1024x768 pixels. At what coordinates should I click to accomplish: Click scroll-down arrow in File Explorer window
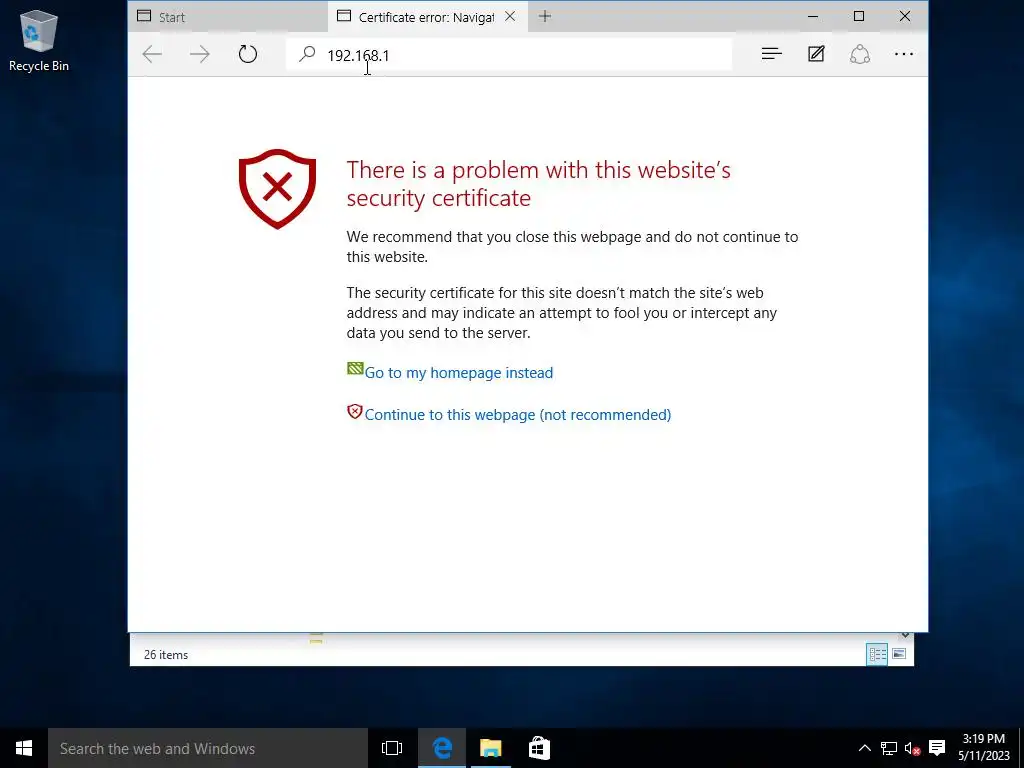coord(904,635)
